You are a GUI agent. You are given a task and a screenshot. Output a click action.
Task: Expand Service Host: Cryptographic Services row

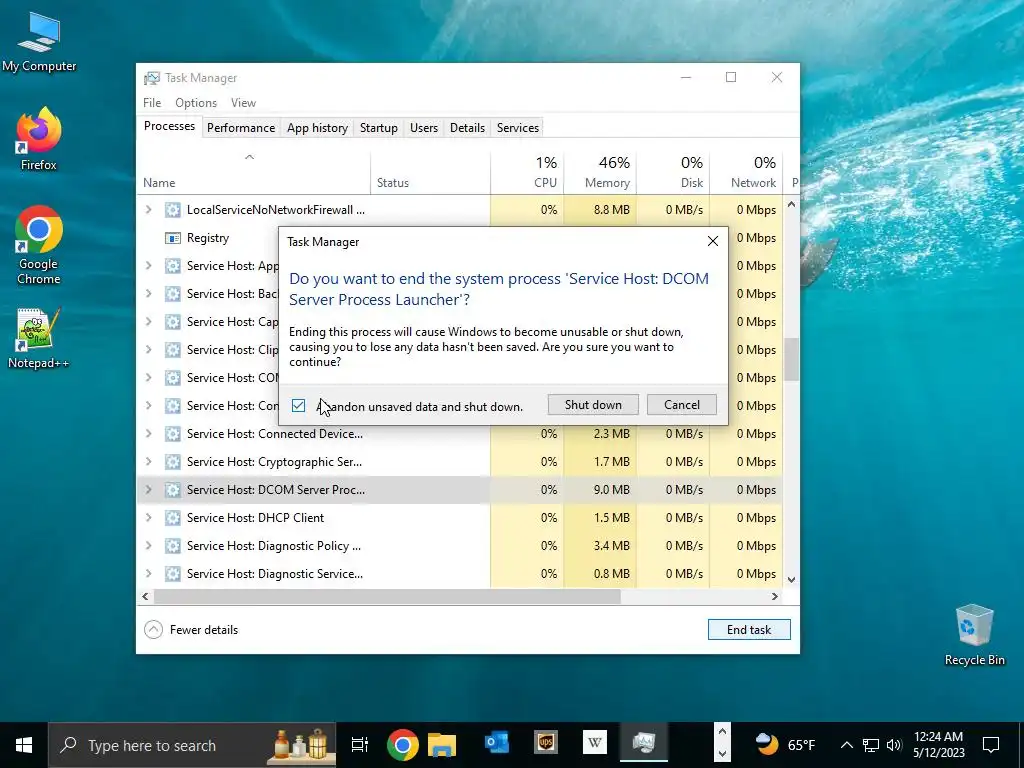(x=149, y=462)
